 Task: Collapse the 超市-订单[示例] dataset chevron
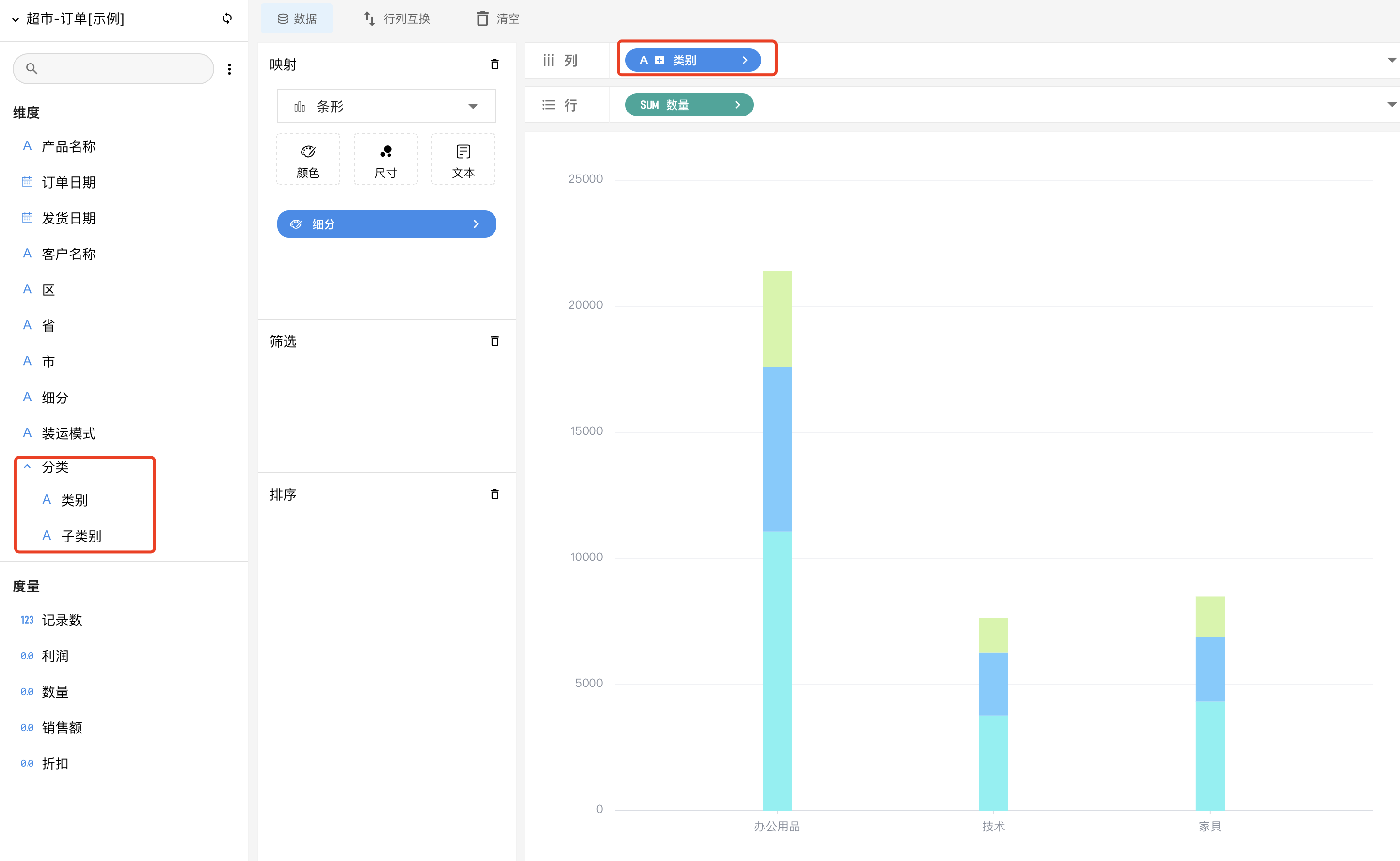pyautogui.click(x=16, y=19)
